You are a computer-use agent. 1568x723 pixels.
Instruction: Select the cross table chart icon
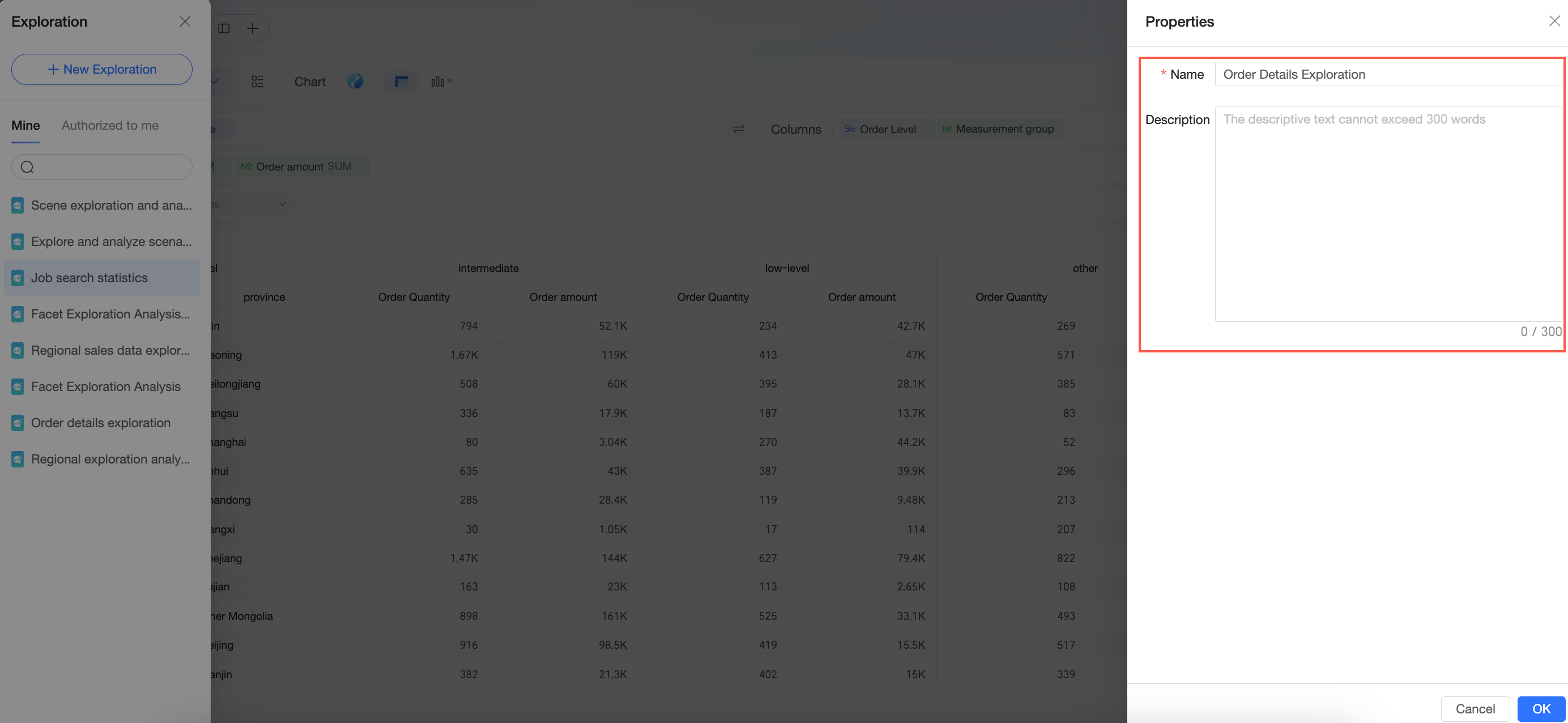coord(401,81)
